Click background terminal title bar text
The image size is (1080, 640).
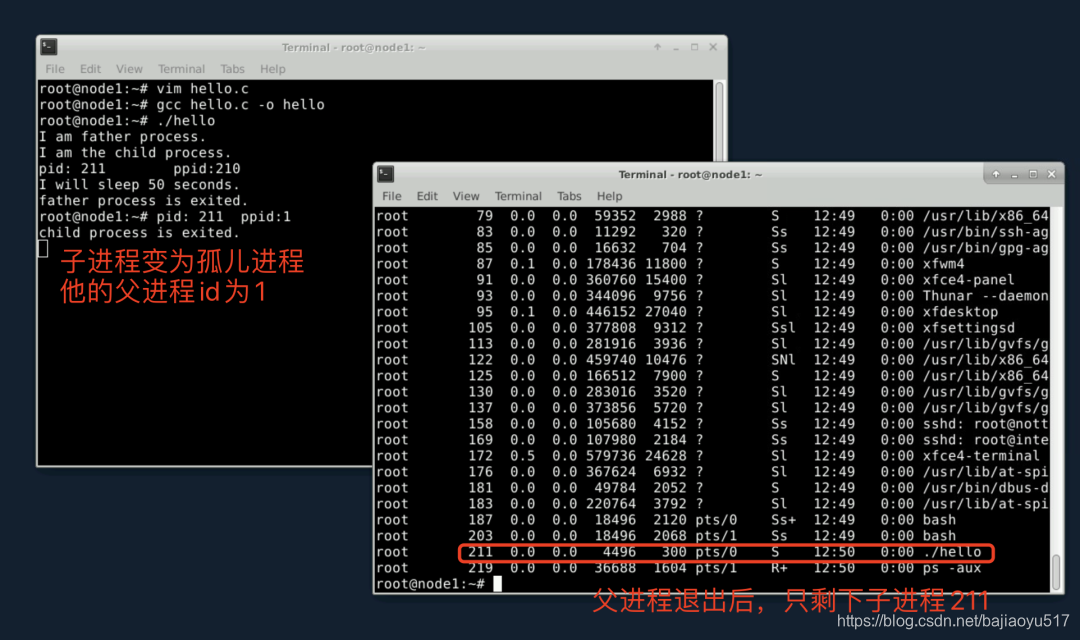(353, 47)
